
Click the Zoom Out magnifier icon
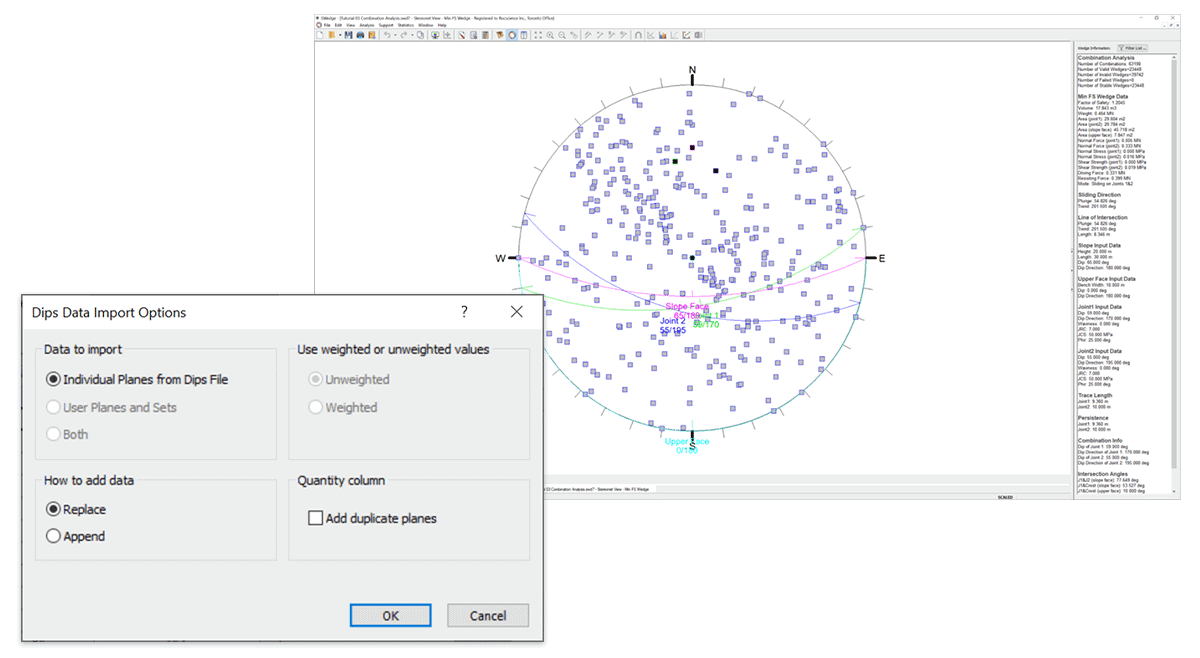(x=562, y=35)
